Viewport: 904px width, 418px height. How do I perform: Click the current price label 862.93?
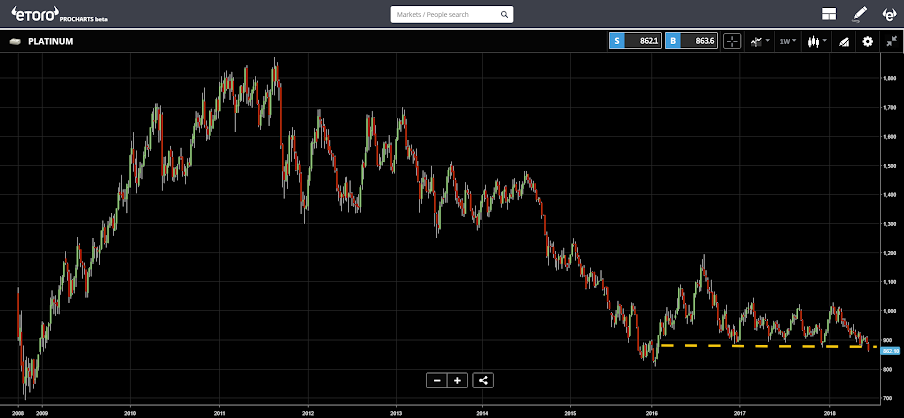click(x=891, y=351)
